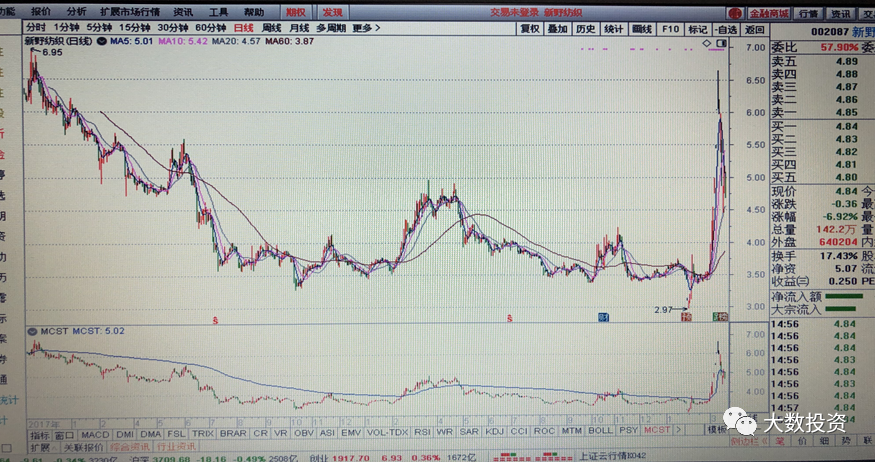Toggle -自选 to remove from watchlist

point(726,29)
